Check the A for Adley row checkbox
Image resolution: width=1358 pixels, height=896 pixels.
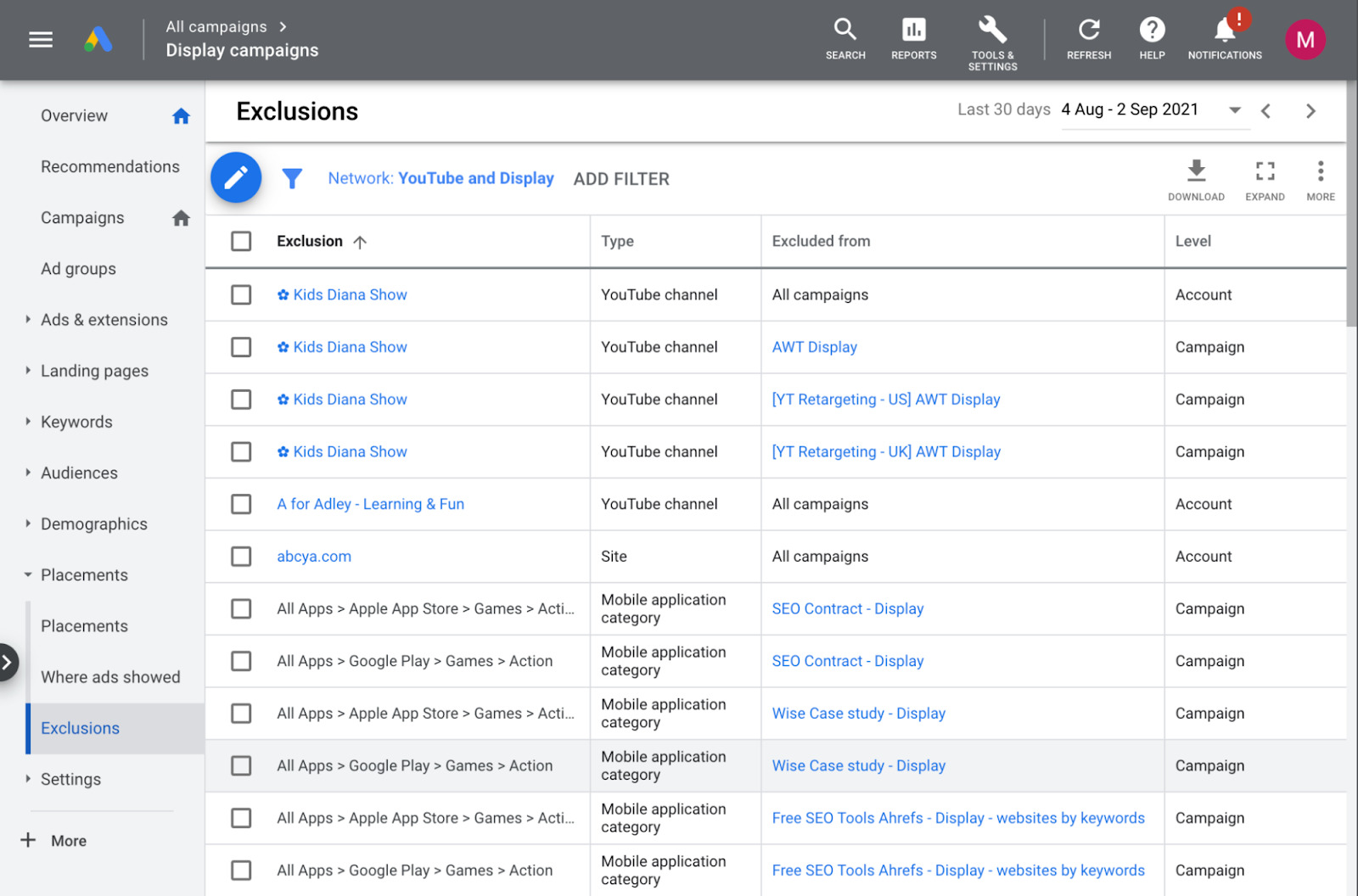(x=241, y=504)
